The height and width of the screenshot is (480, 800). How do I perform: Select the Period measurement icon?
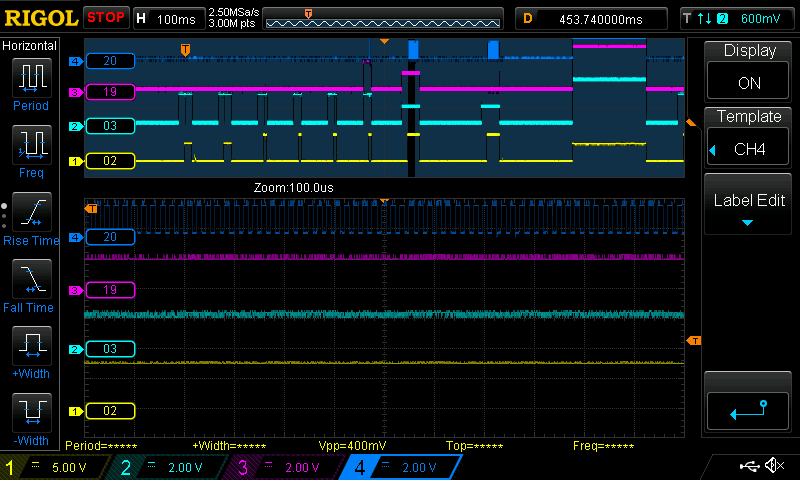coord(31,77)
